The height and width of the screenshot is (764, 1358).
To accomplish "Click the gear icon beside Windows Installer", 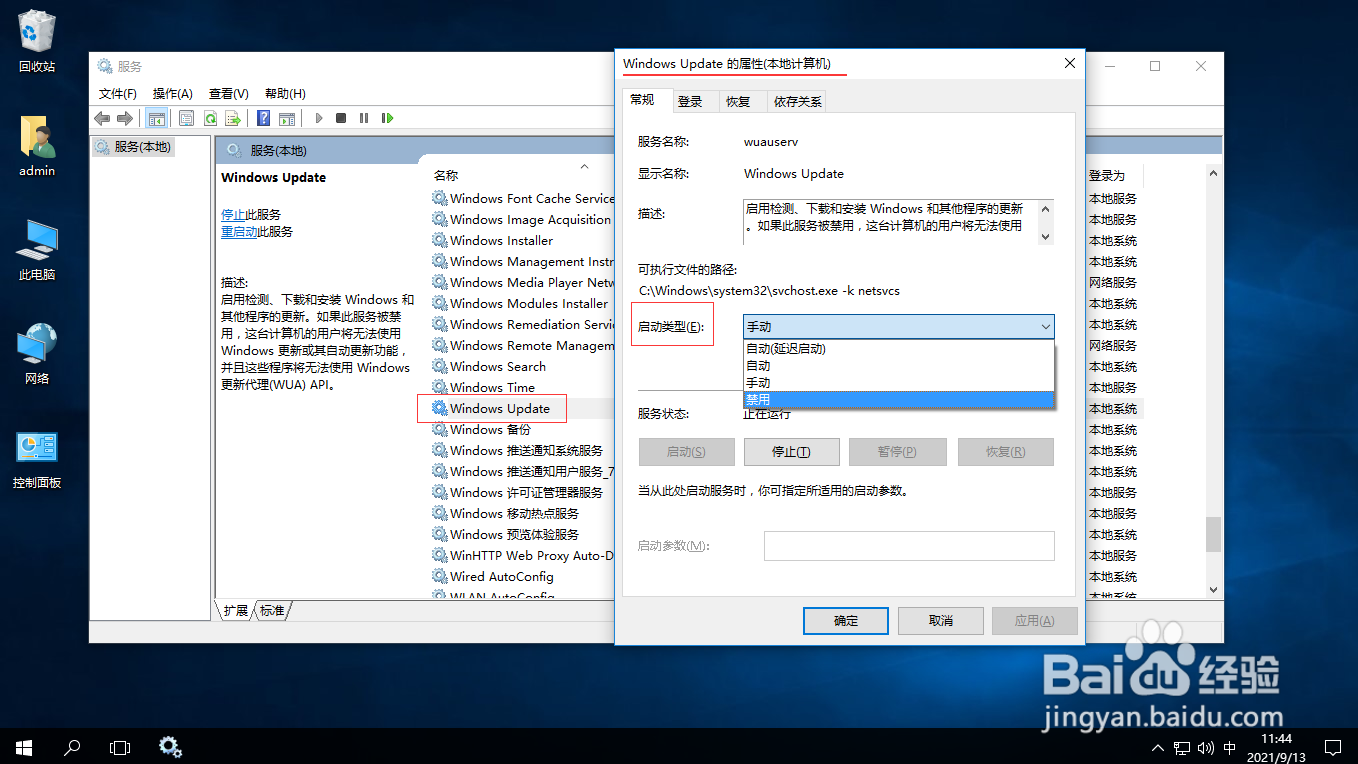I will (x=440, y=240).
